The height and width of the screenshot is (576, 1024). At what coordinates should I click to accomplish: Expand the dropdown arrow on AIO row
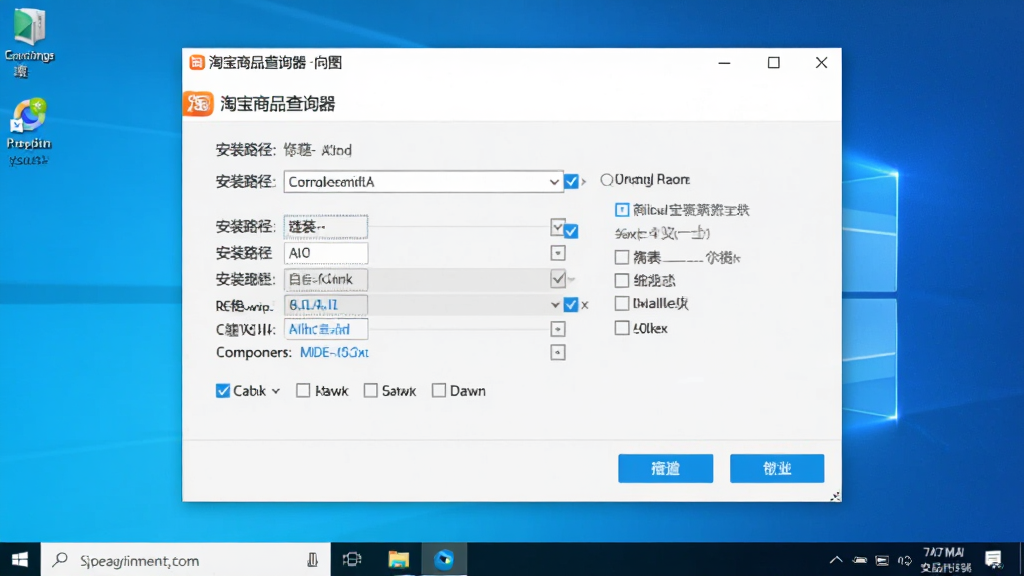coord(557,253)
